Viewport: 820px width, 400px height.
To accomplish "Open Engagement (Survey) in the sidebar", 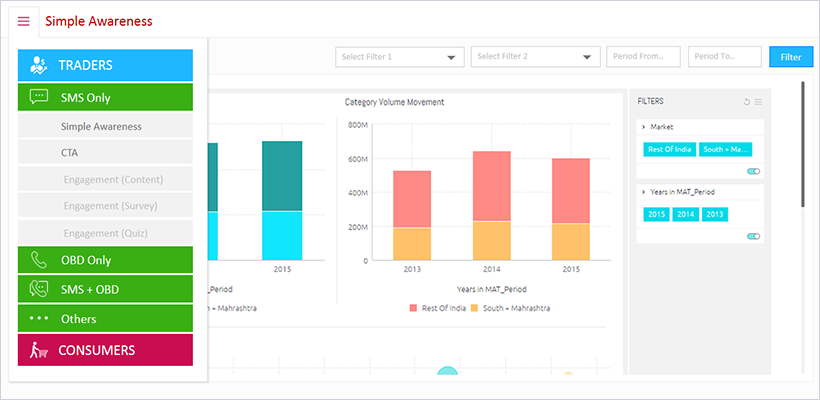I will coord(111,206).
